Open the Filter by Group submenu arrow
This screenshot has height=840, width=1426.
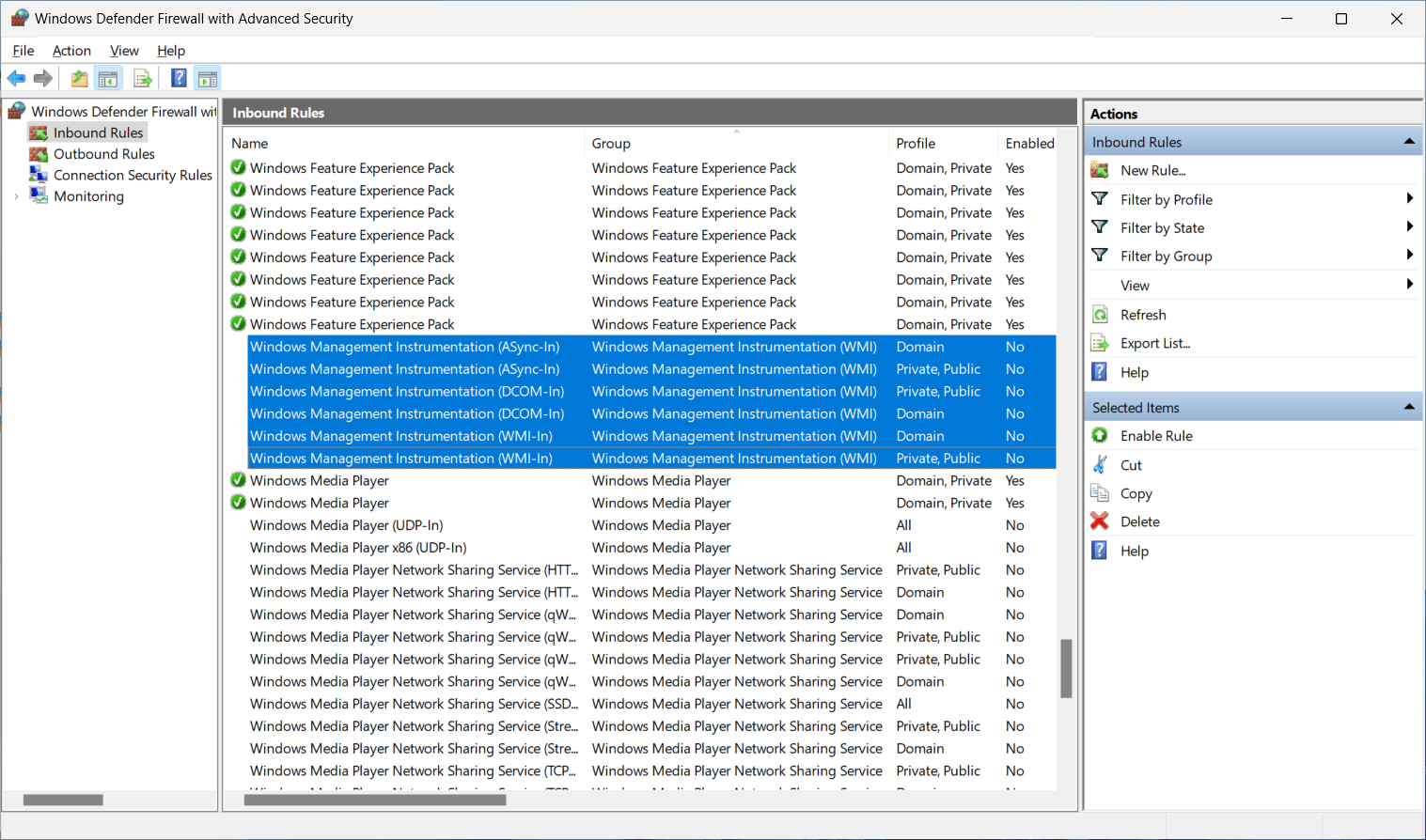[1409, 255]
